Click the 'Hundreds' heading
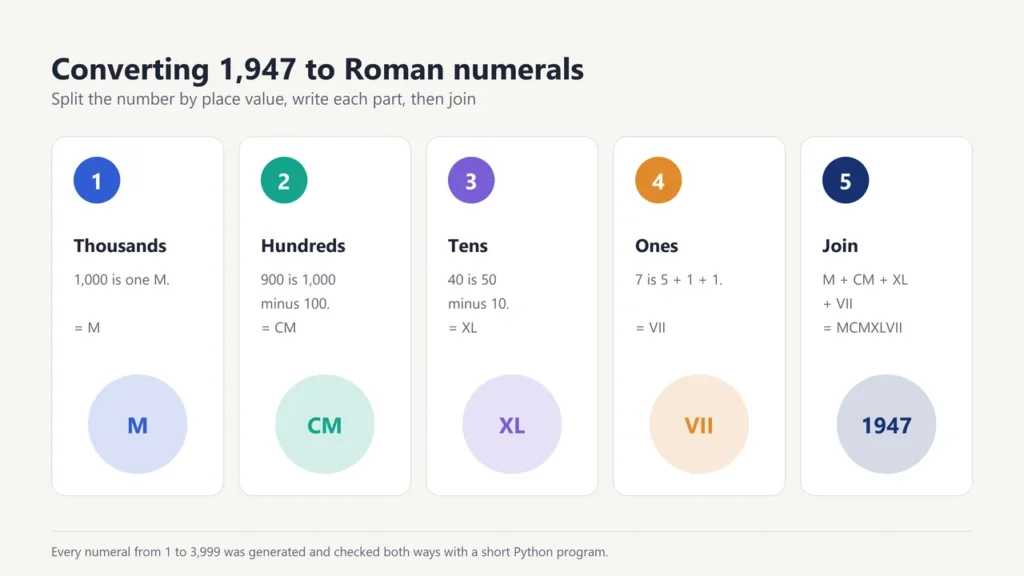 (x=303, y=246)
